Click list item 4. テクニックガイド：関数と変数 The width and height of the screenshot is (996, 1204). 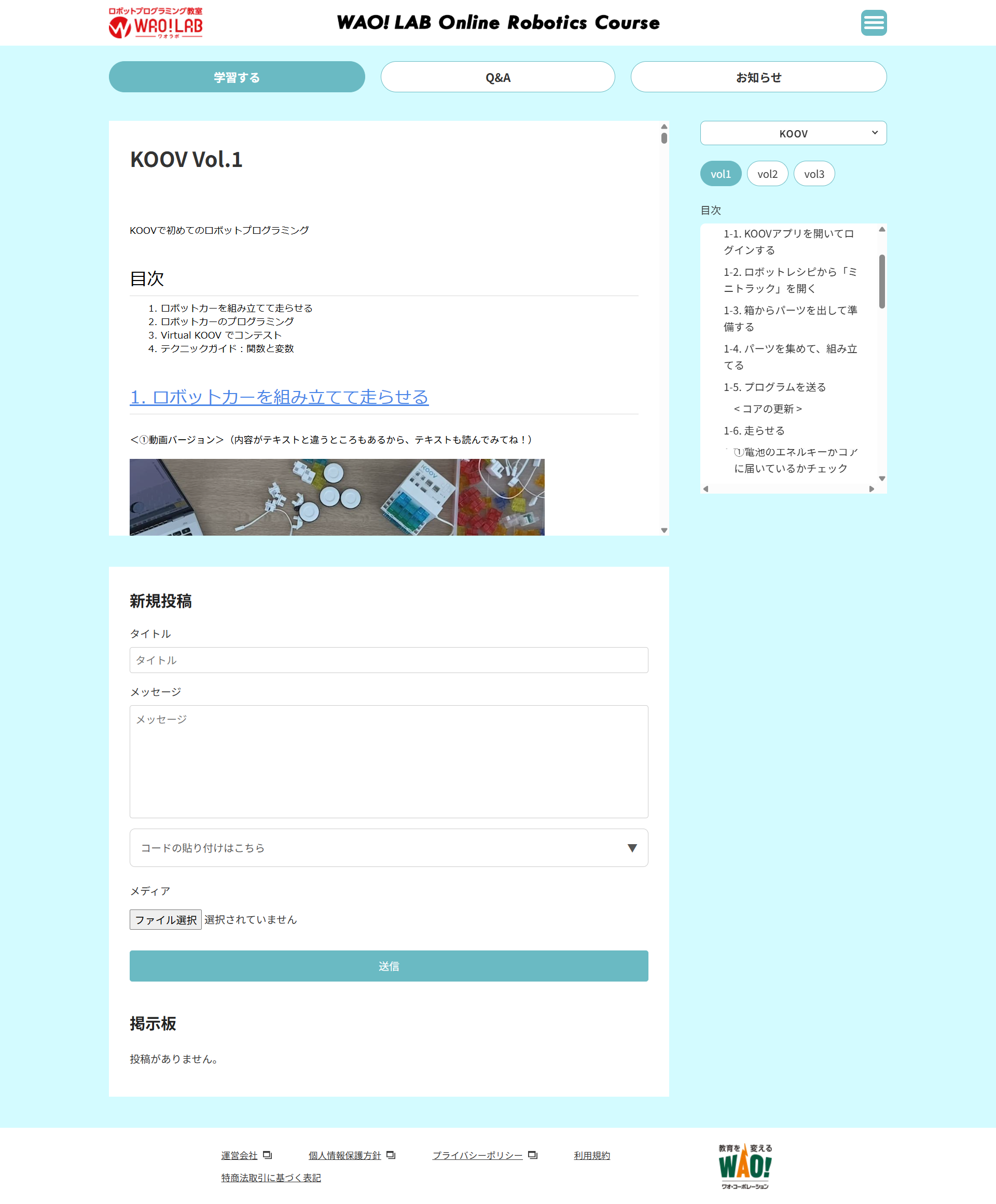pos(227,348)
